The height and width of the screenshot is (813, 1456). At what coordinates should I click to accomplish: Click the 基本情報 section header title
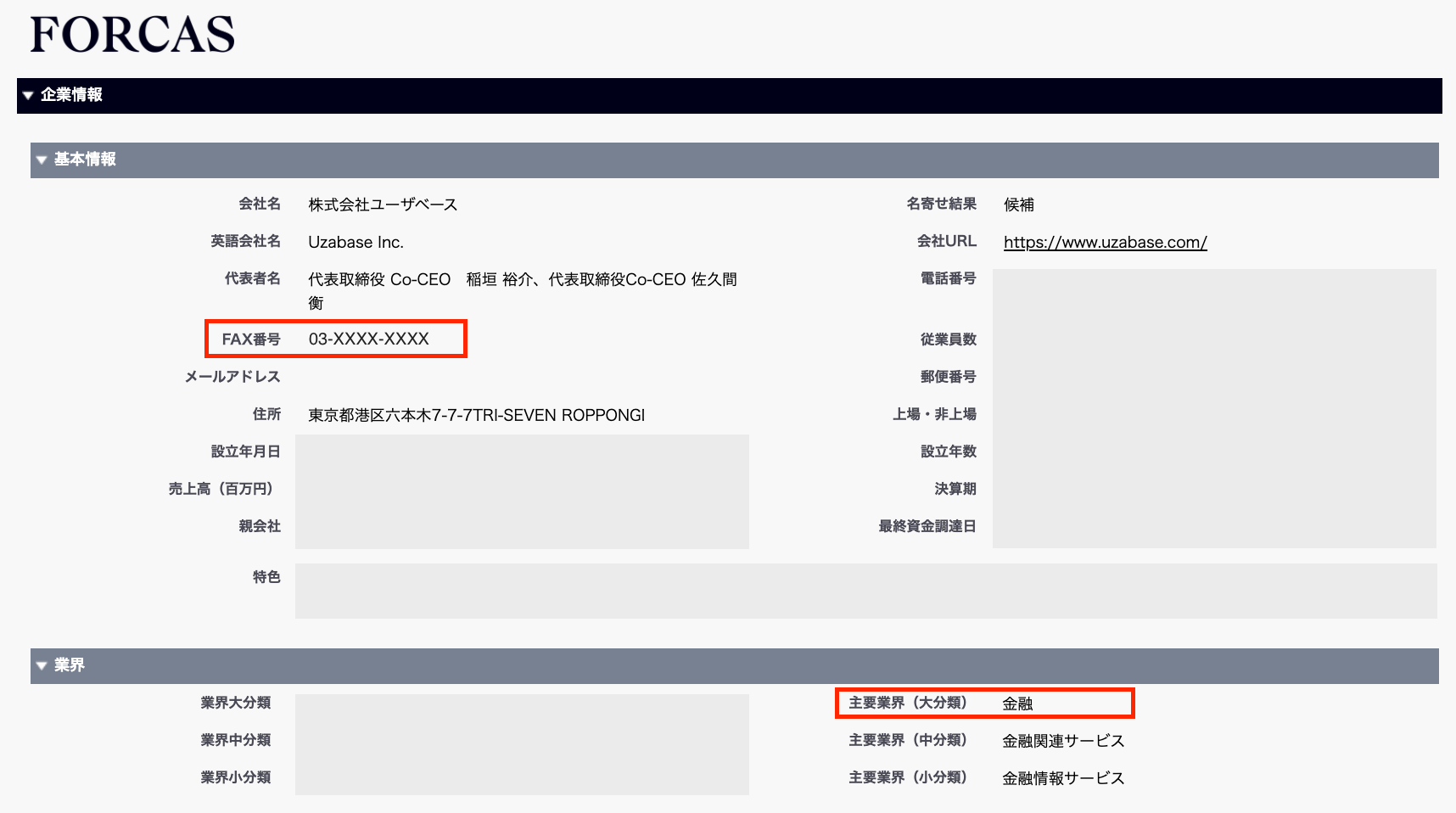(x=85, y=160)
